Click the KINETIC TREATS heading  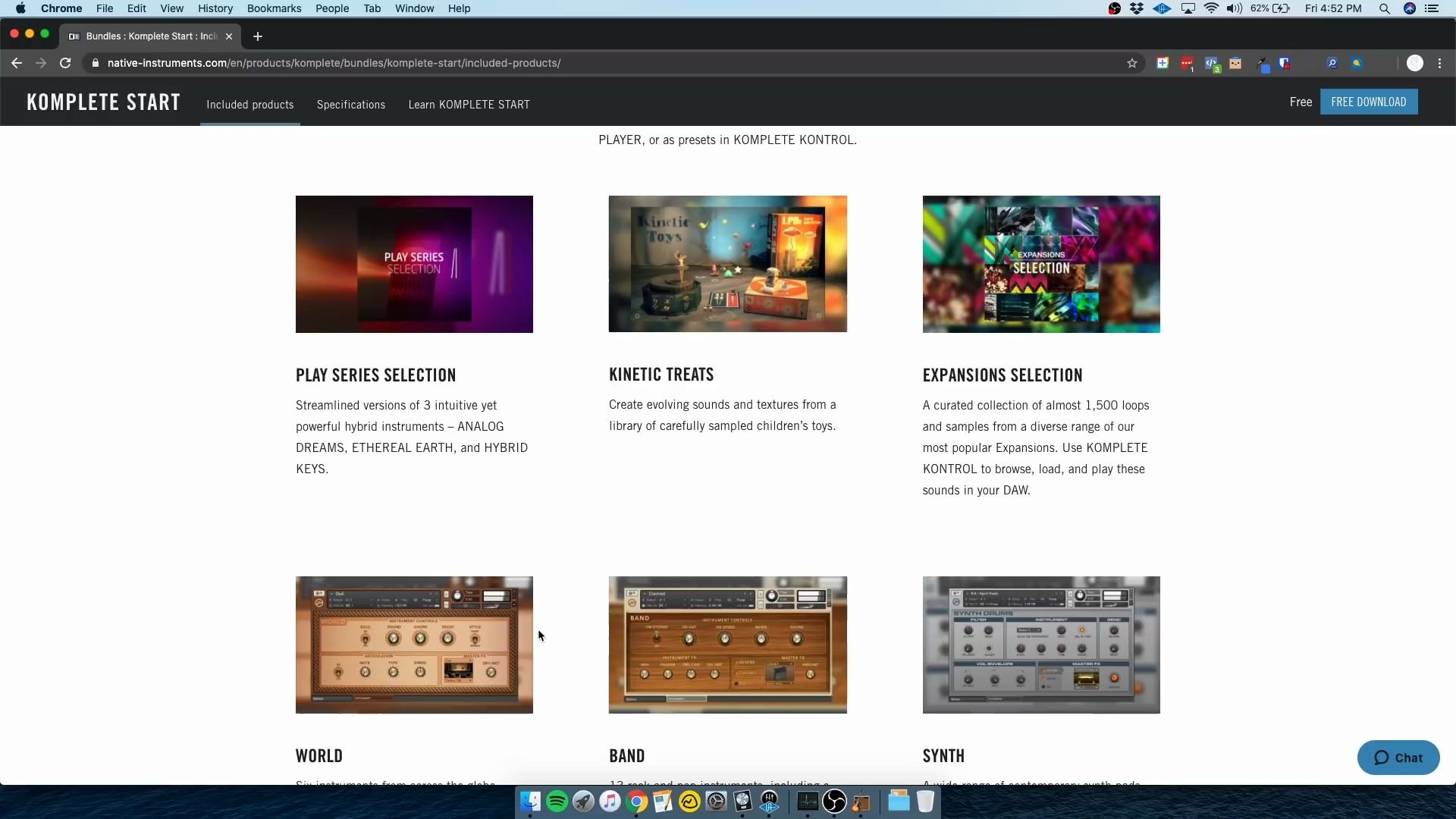[x=661, y=375]
